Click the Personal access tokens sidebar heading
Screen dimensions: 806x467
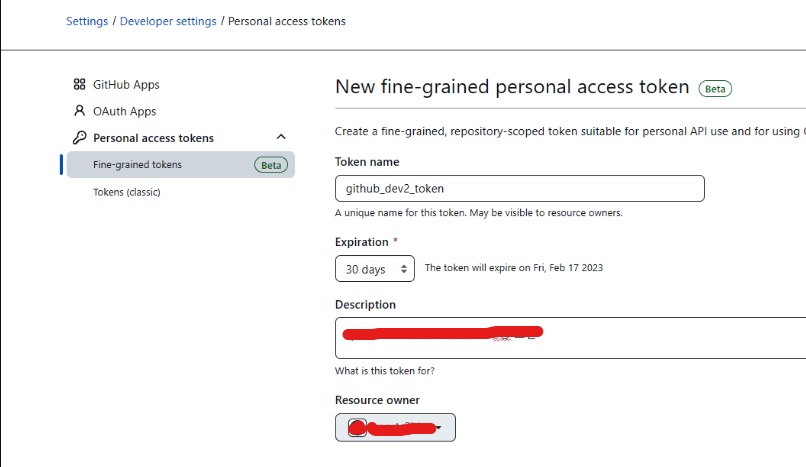tap(153, 138)
